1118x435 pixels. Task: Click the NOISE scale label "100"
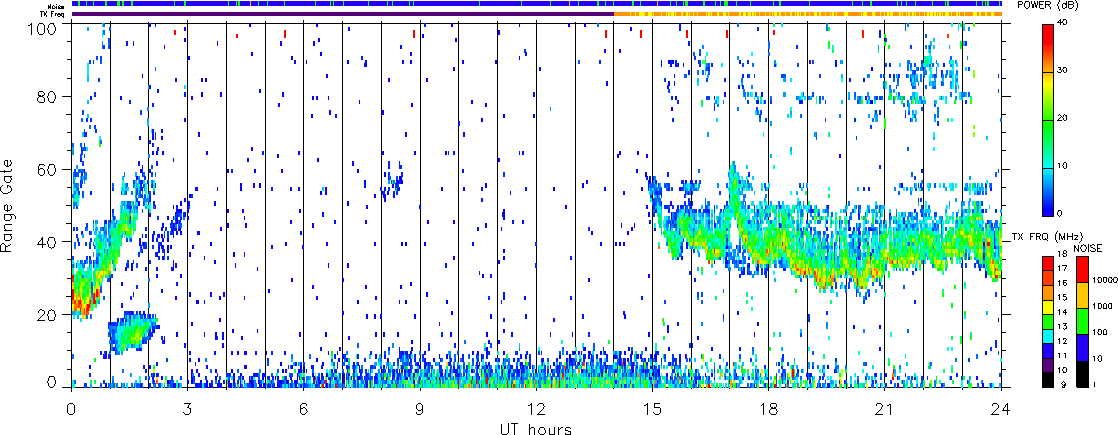pyautogui.click(x=1098, y=332)
